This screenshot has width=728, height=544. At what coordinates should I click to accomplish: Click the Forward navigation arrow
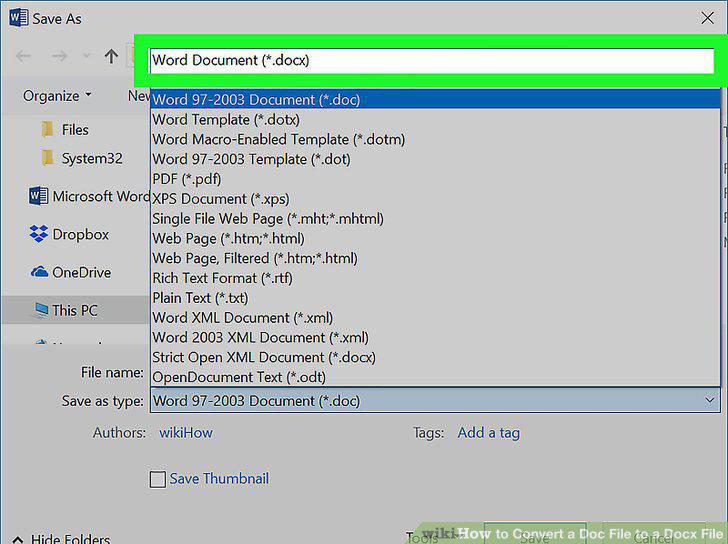pos(59,57)
